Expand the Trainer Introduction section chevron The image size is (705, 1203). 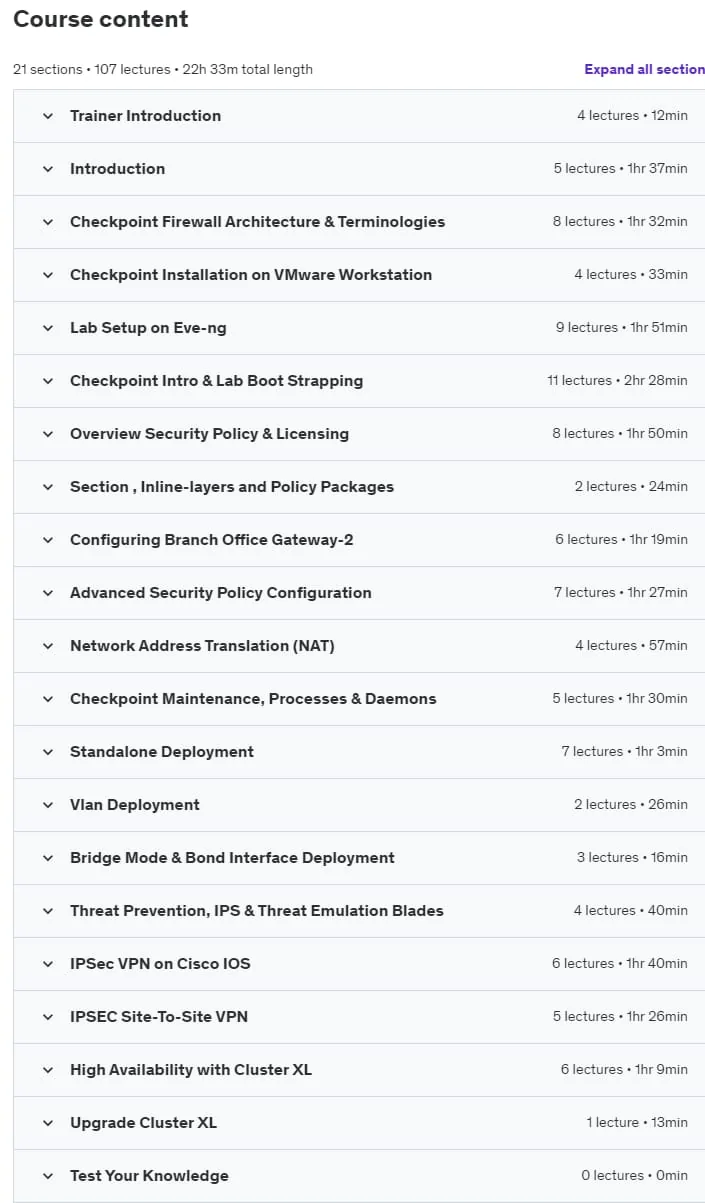47,116
